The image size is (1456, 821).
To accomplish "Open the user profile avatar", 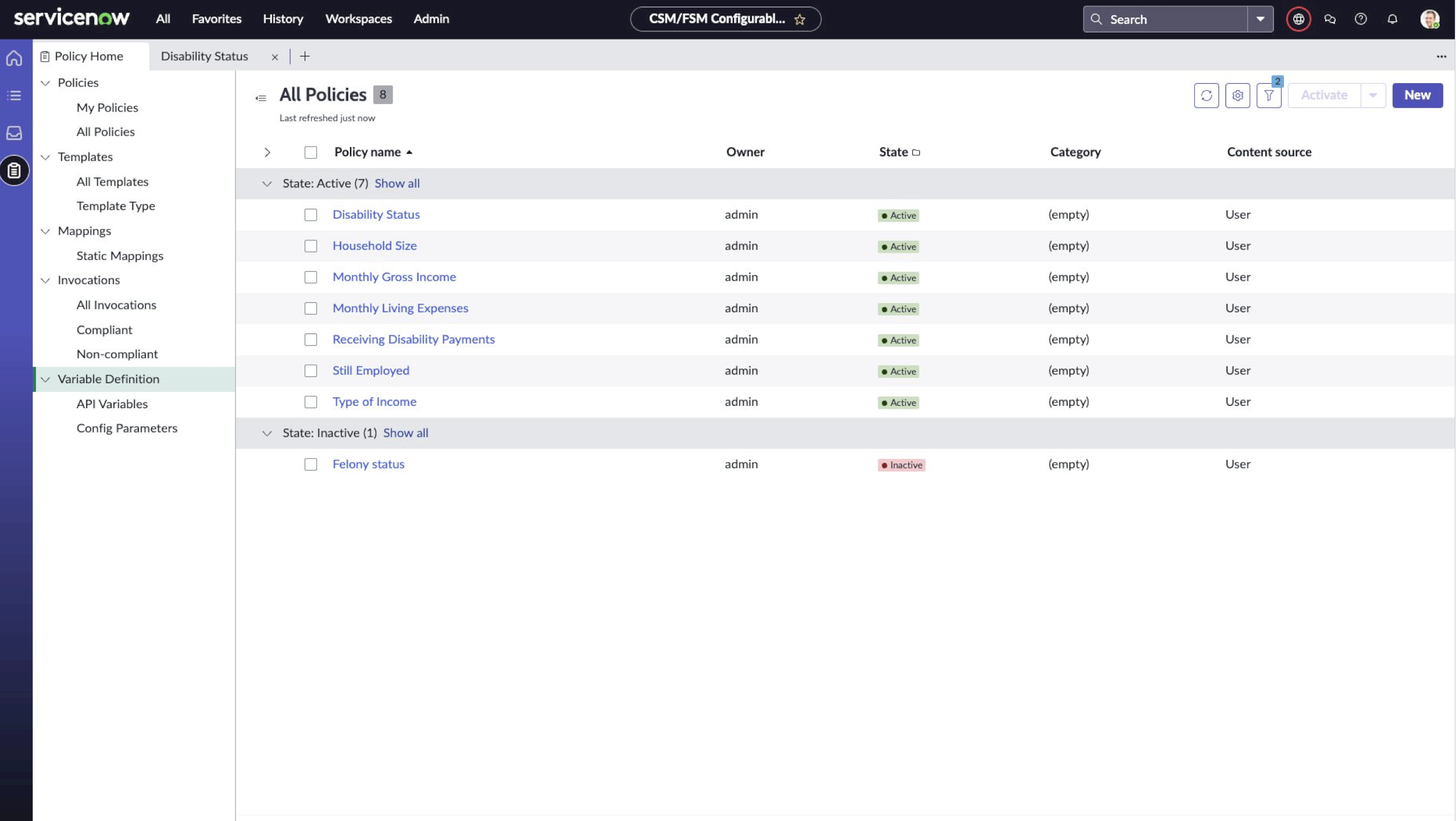I will click(x=1429, y=19).
